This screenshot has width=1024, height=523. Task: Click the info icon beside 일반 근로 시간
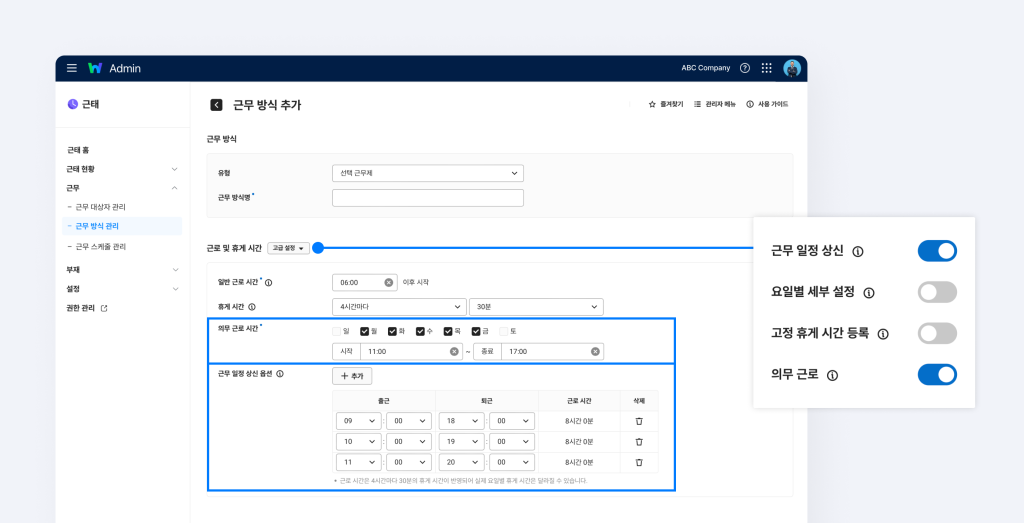click(268, 283)
